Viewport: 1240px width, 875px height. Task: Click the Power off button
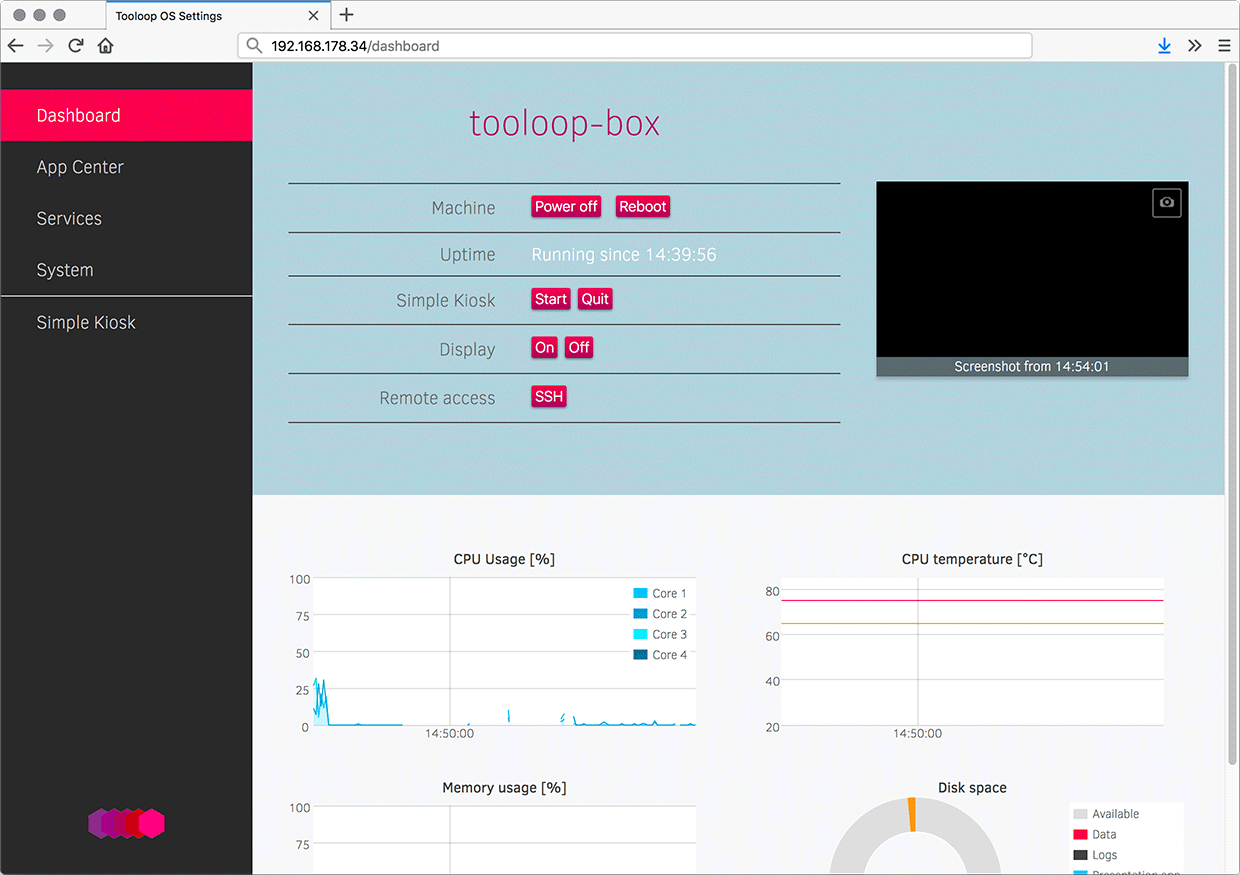(x=566, y=207)
